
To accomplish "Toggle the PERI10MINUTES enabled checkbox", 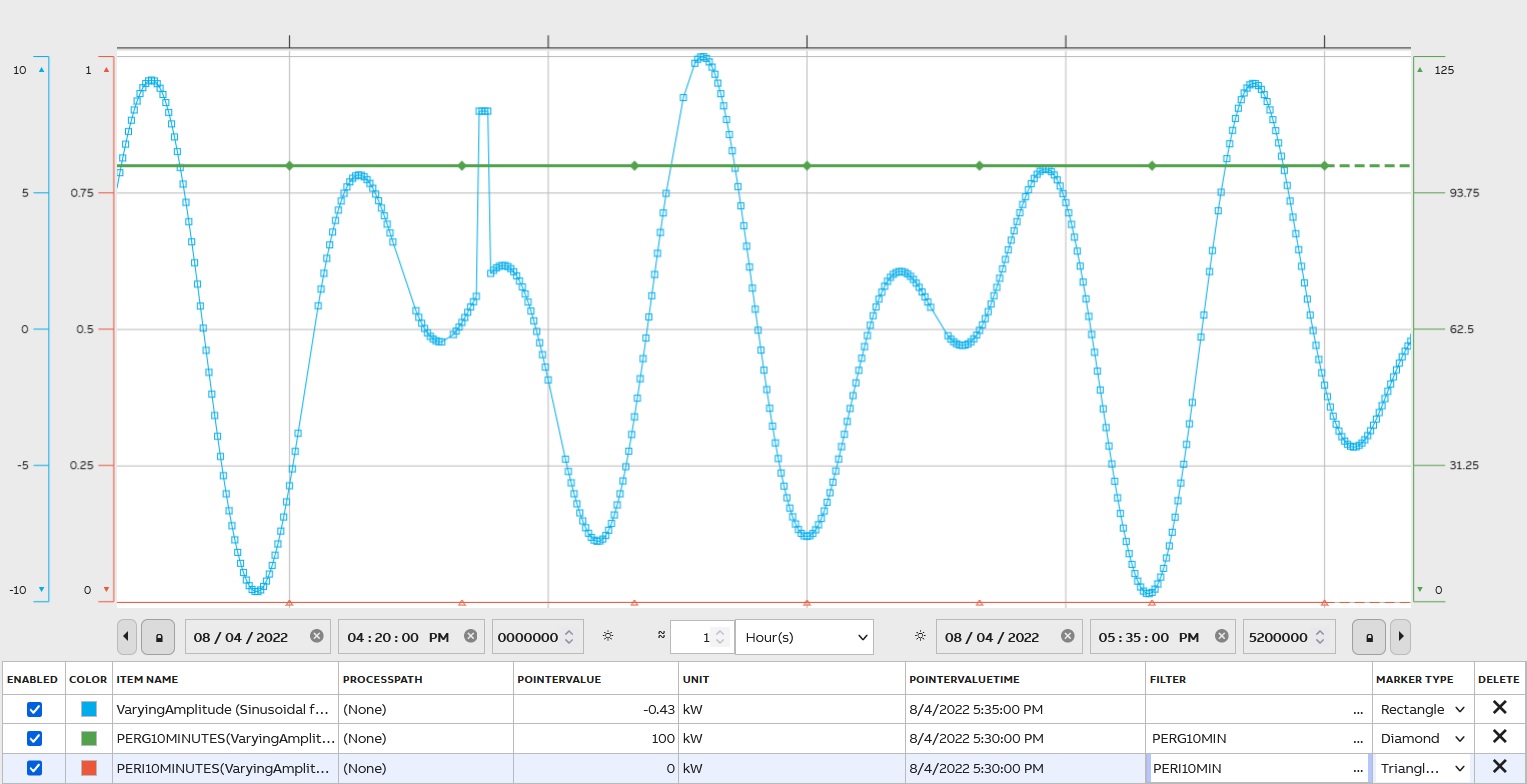I will point(34,768).
